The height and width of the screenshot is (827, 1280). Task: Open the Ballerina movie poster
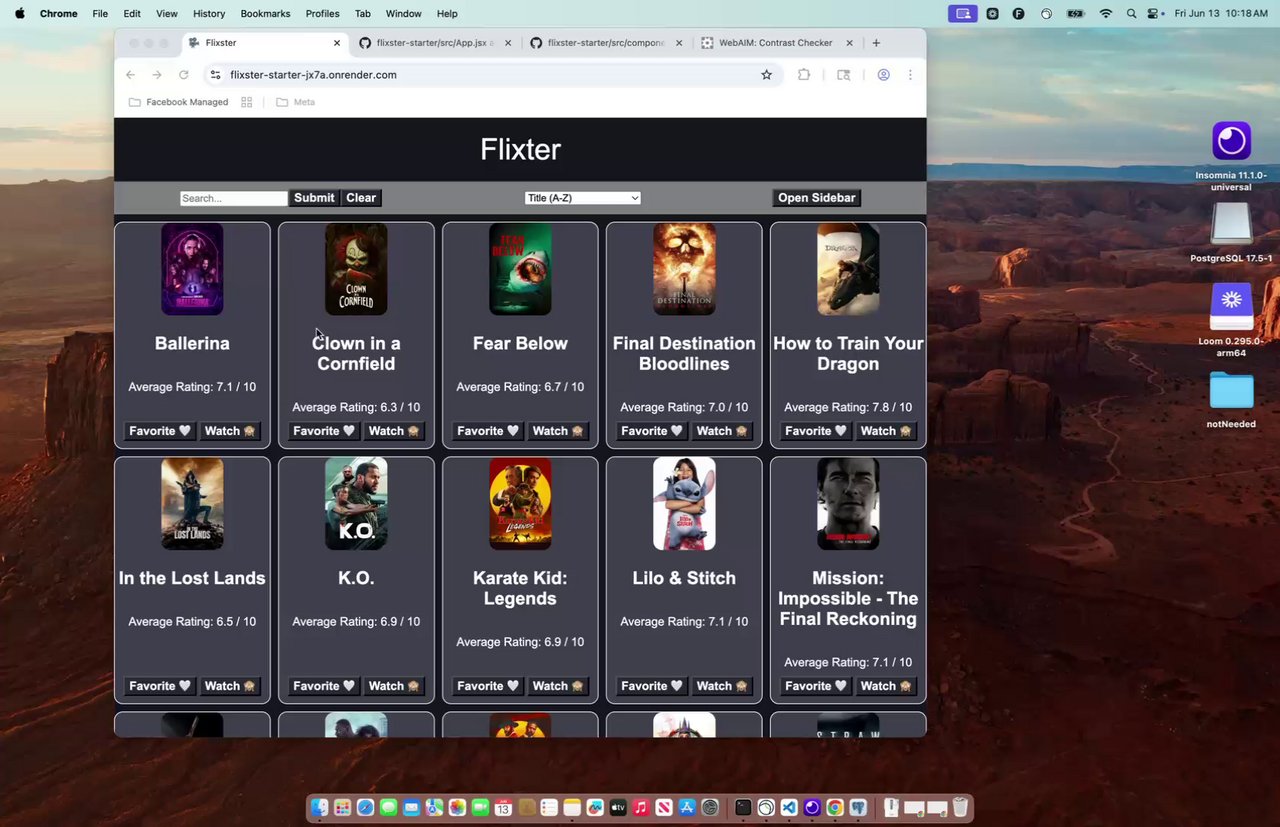(x=192, y=269)
